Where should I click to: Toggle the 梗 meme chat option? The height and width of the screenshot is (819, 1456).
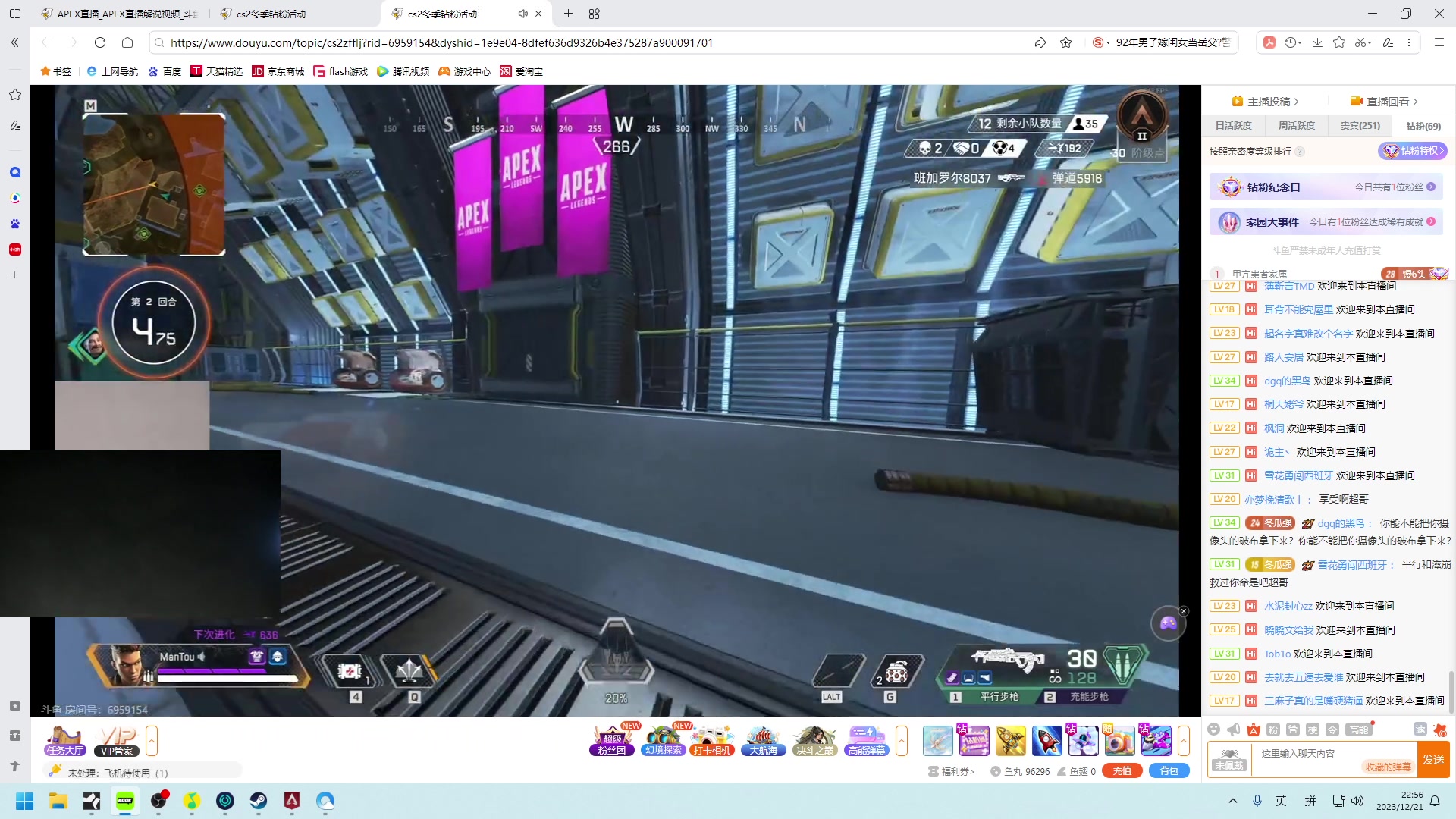click(x=1313, y=730)
